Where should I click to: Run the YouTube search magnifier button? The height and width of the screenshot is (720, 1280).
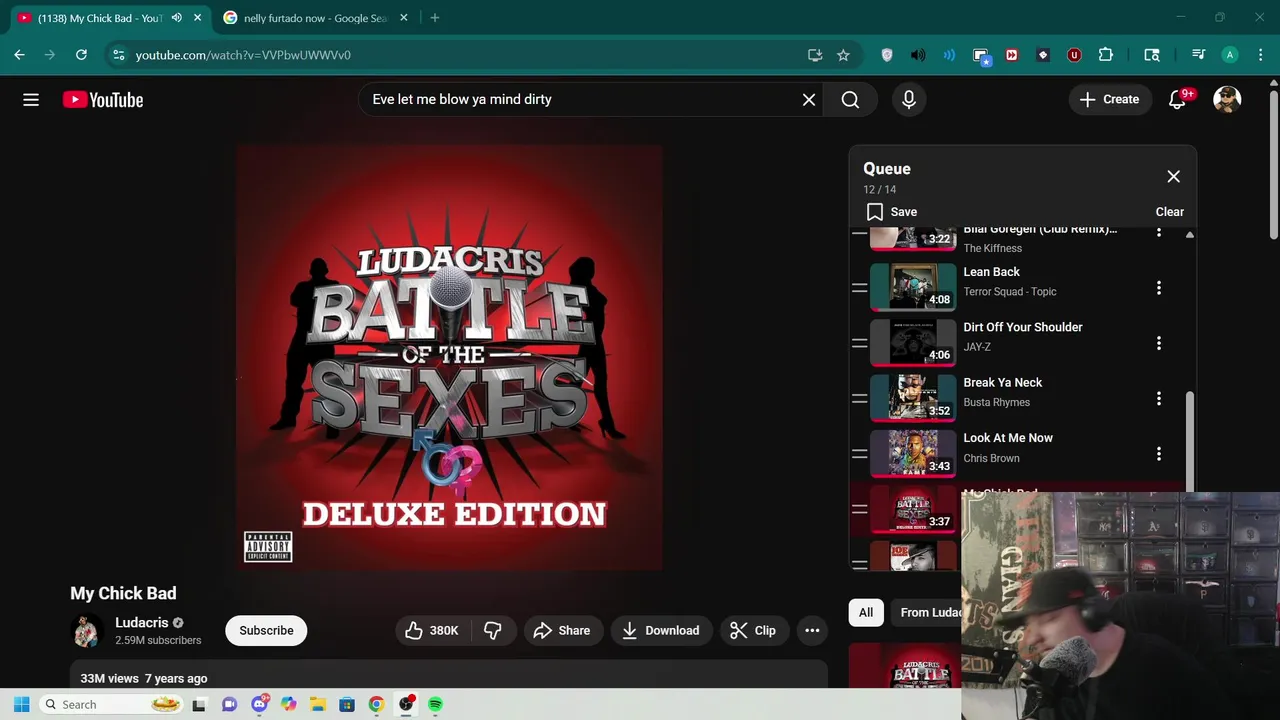pos(850,99)
